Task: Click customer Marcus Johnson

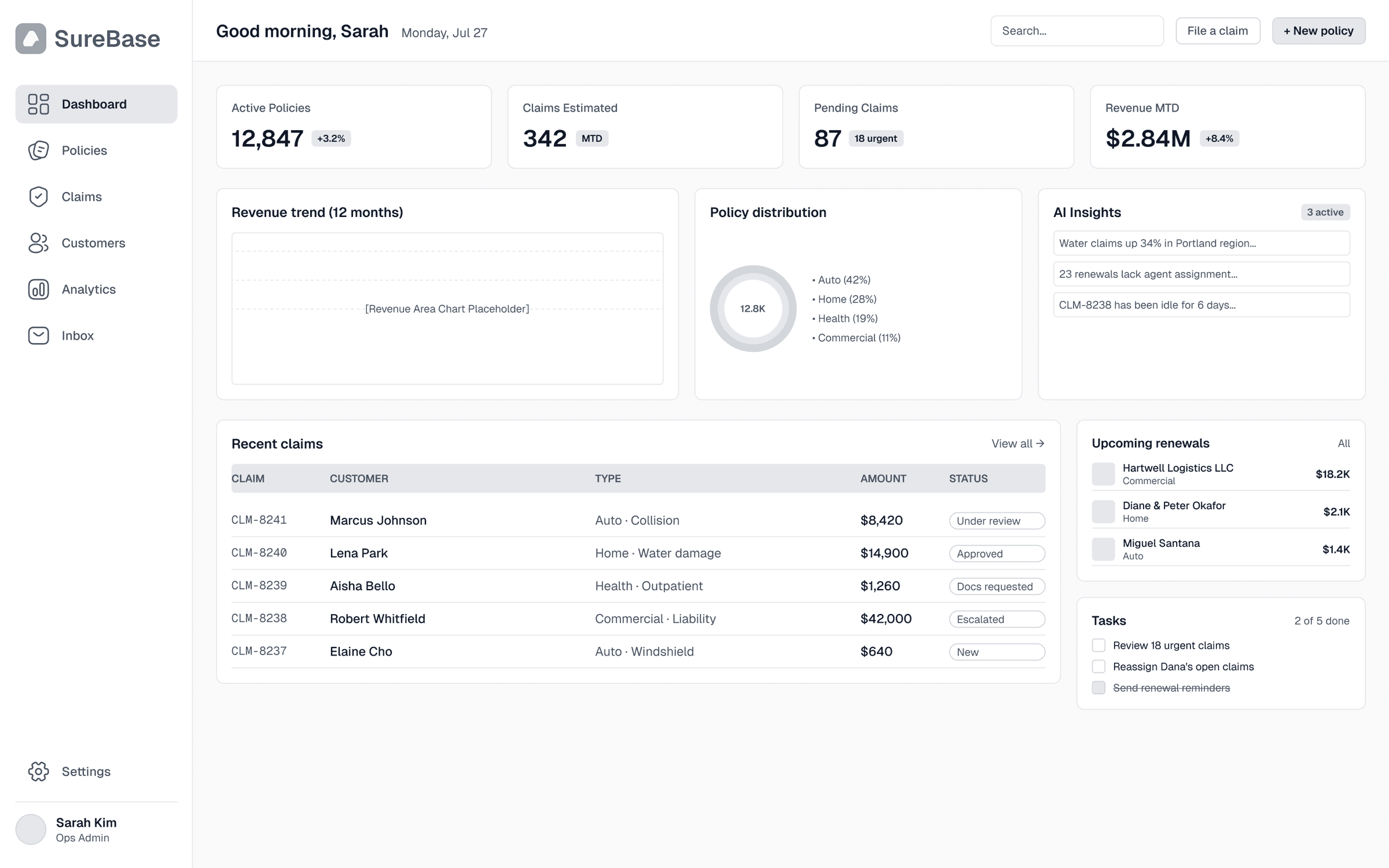Action: [x=378, y=520]
